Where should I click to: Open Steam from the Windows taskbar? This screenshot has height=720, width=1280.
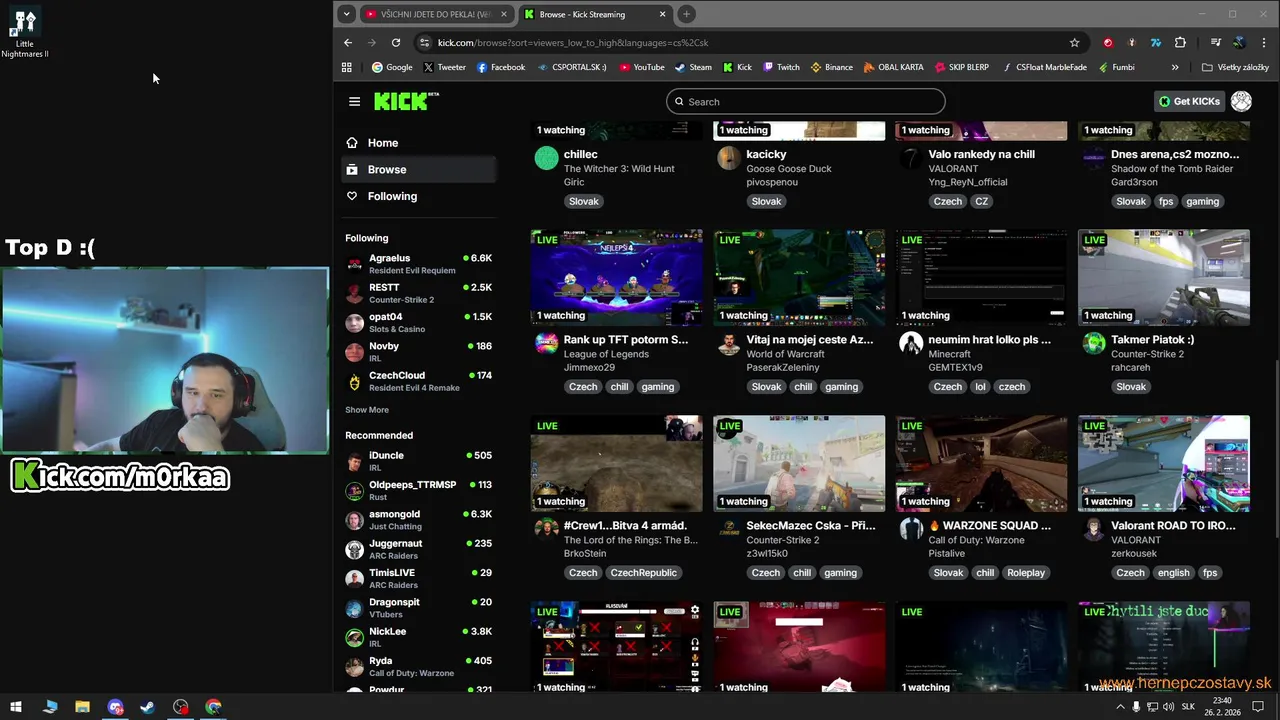(x=147, y=706)
